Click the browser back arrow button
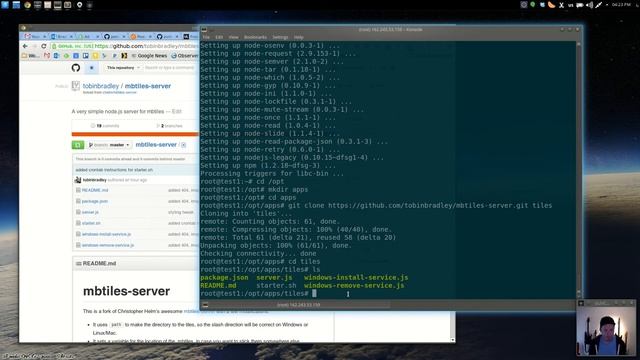 (25, 46)
